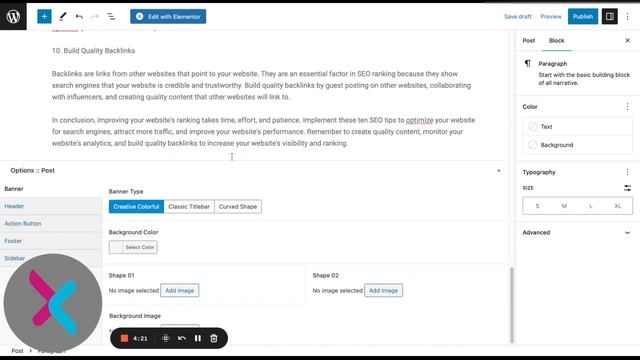Image resolution: width=640 pixels, height=360 pixels.
Task: Restart recording with rewind icon
Action: [182, 338]
